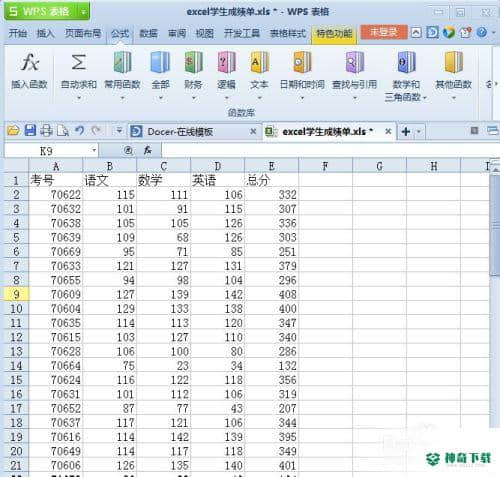Open Other Functions (其他函数) icon

point(454,62)
